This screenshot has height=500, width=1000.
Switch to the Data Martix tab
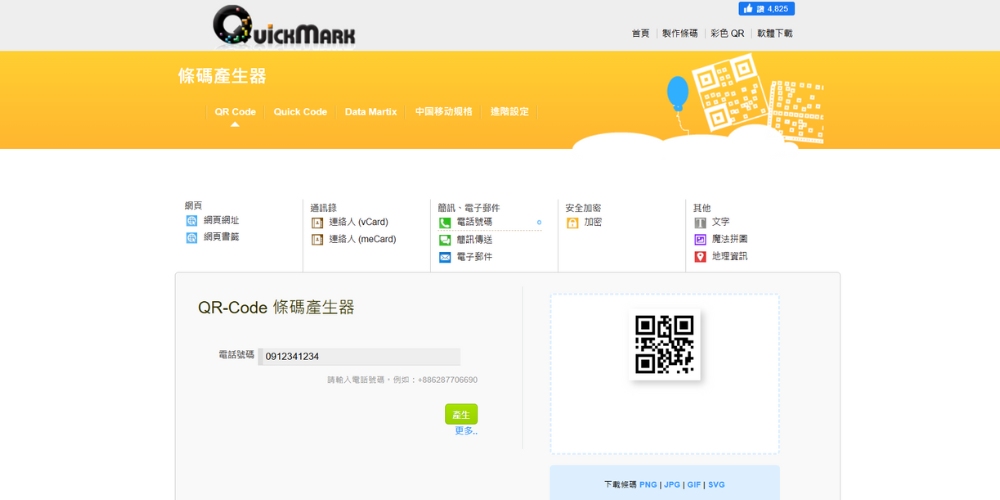pos(371,112)
